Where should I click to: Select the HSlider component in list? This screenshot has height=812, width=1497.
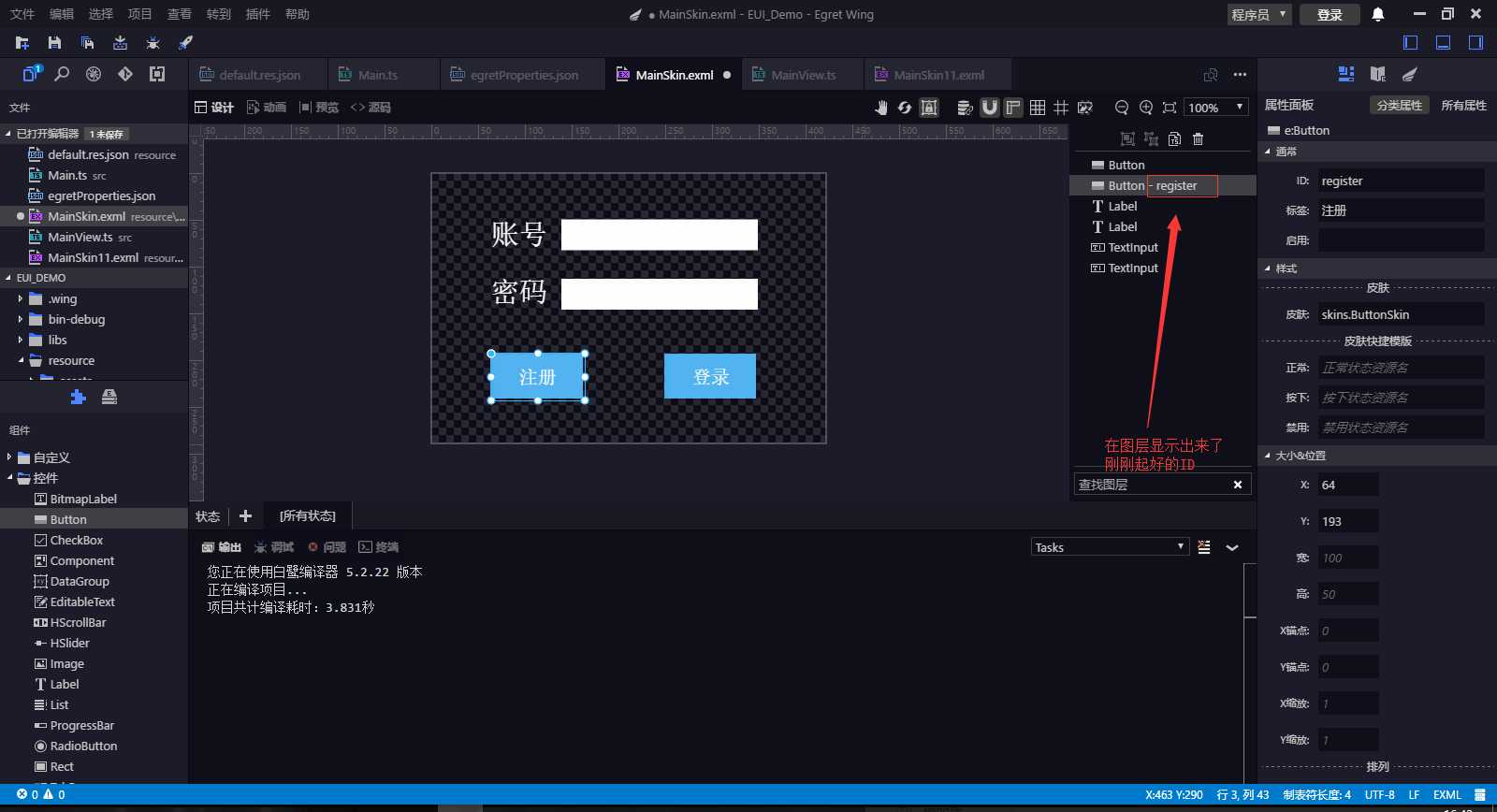coord(94,643)
